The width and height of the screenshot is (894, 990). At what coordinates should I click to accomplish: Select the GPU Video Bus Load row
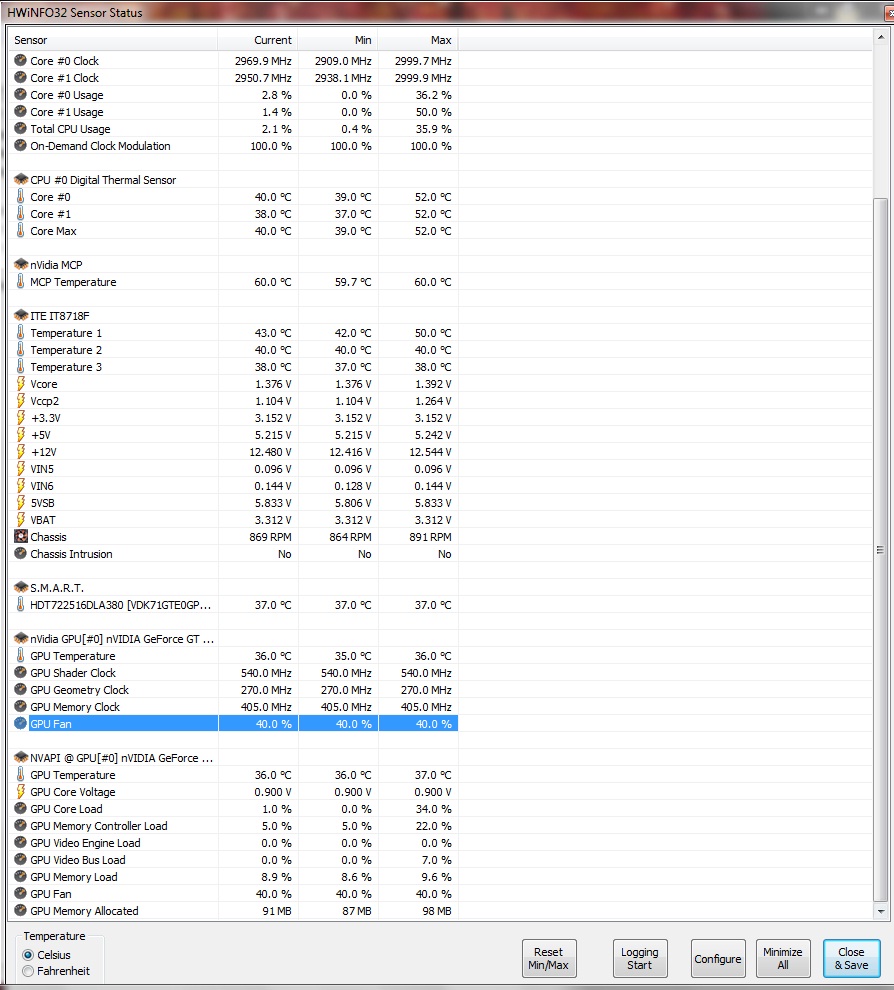point(234,860)
